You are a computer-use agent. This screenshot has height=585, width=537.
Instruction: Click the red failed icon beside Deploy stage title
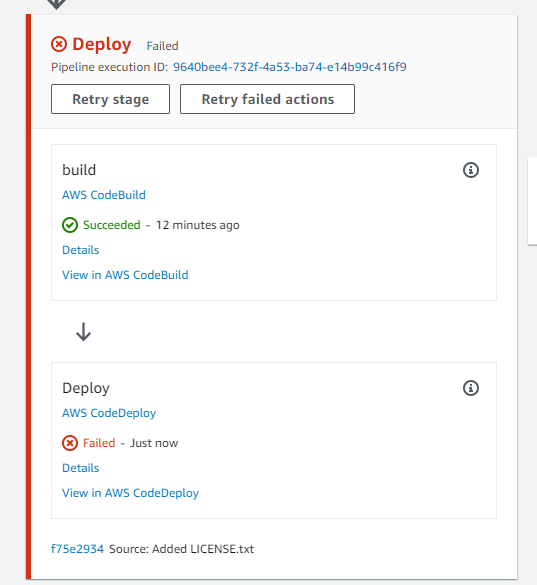click(x=59, y=44)
